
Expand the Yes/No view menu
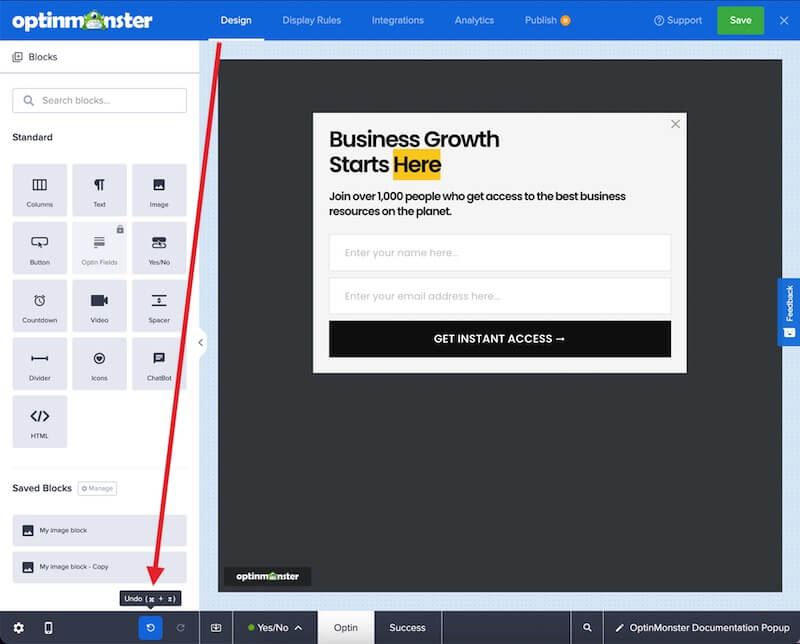275,628
